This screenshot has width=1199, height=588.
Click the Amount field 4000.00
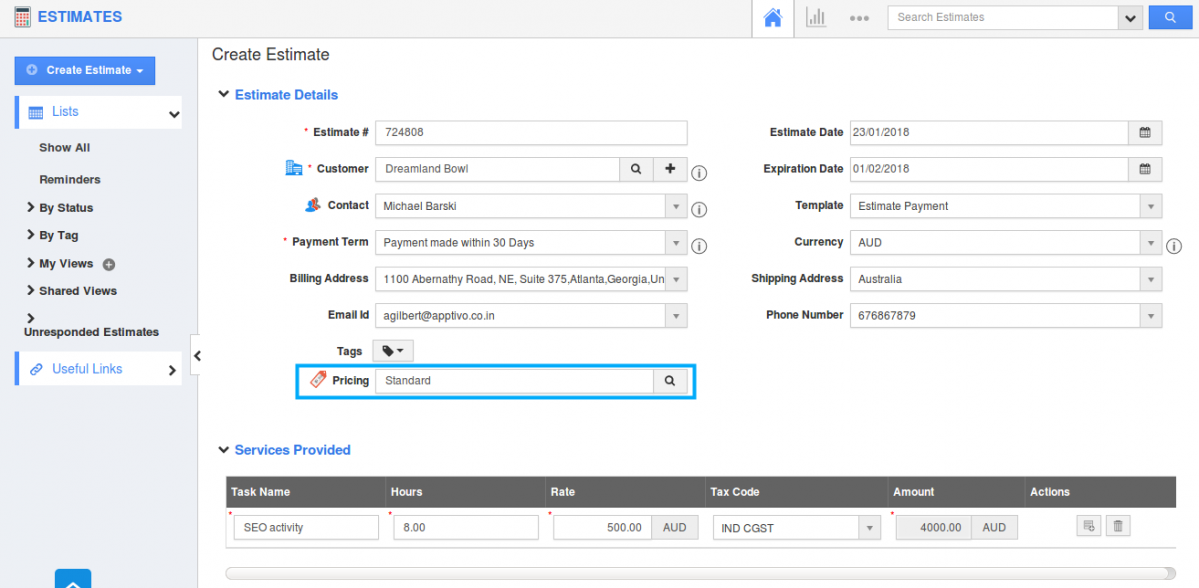pyautogui.click(x=933, y=528)
